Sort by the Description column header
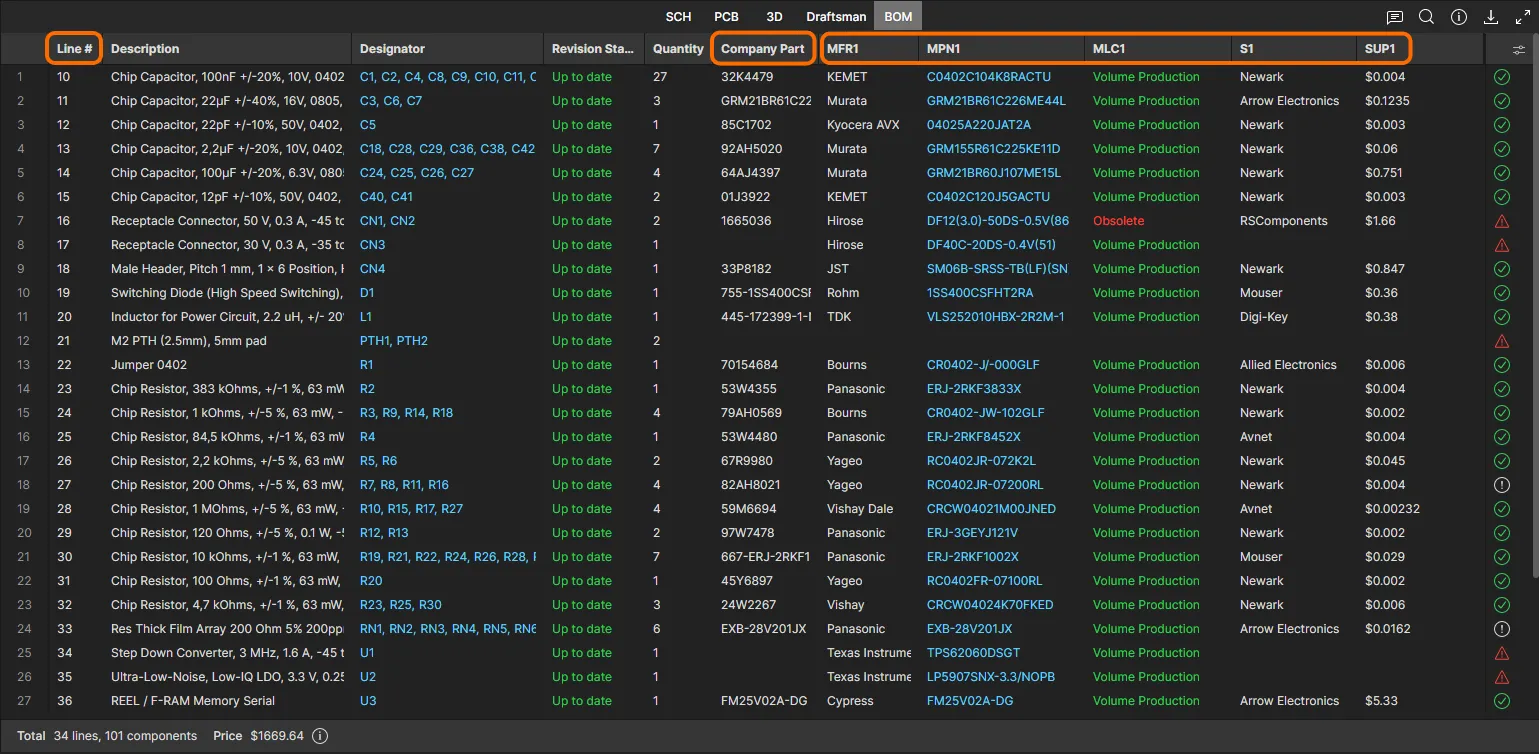Image resolution: width=1539 pixels, height=754 pixels. click(145, 49)
